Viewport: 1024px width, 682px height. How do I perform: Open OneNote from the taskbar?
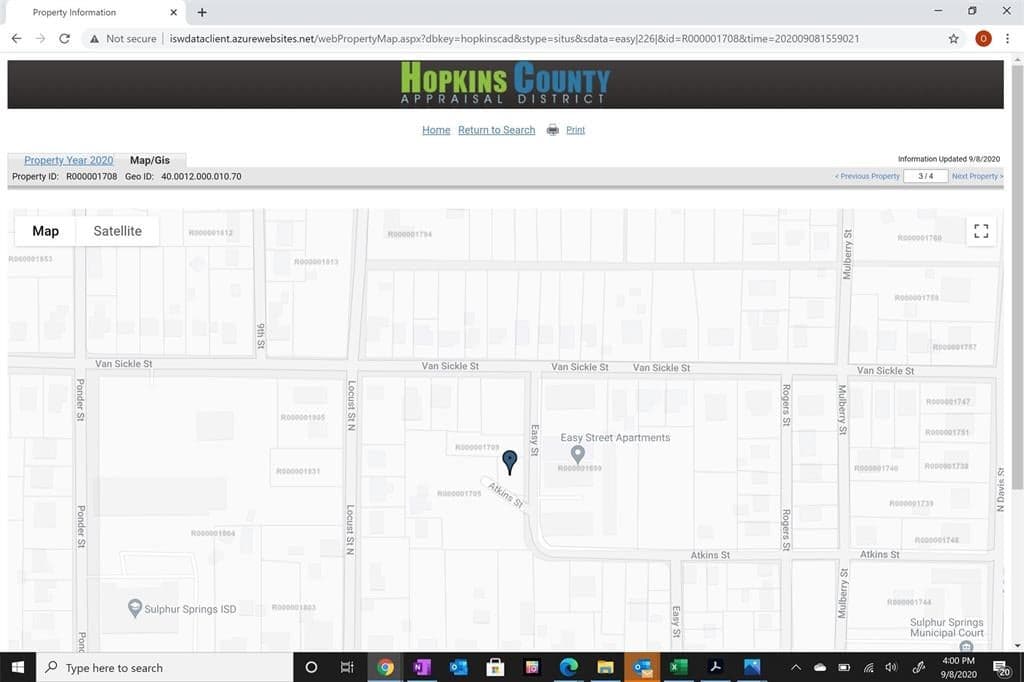(x=422, y=667)
